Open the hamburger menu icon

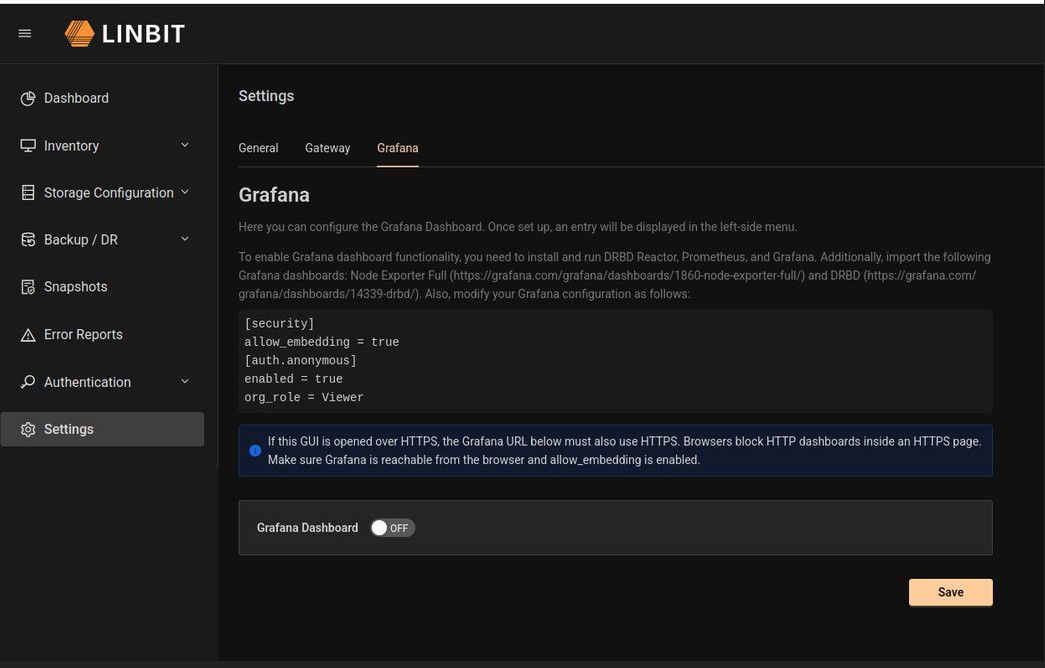pyautogui.click(x=25, y=33)
